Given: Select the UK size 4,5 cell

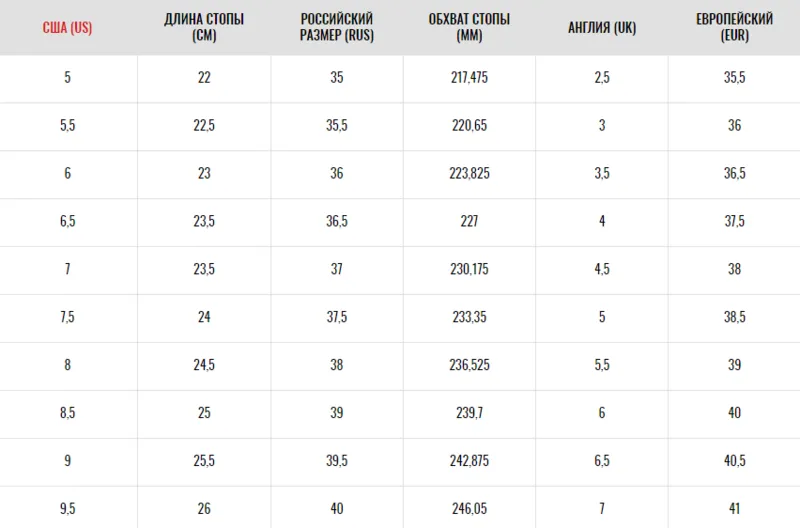Looking at the screenshot, I should click(x=602, y=269).
